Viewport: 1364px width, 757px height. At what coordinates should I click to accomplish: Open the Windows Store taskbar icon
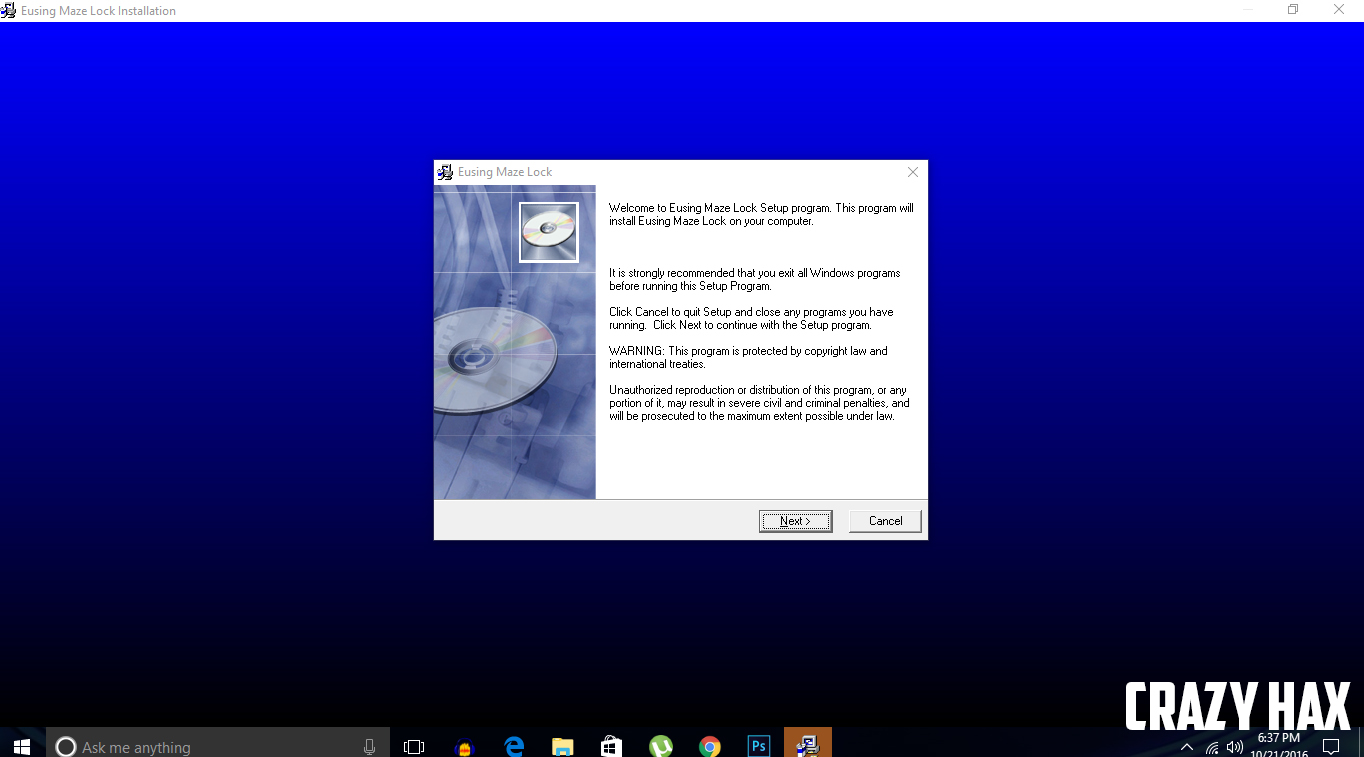(611, 746)
